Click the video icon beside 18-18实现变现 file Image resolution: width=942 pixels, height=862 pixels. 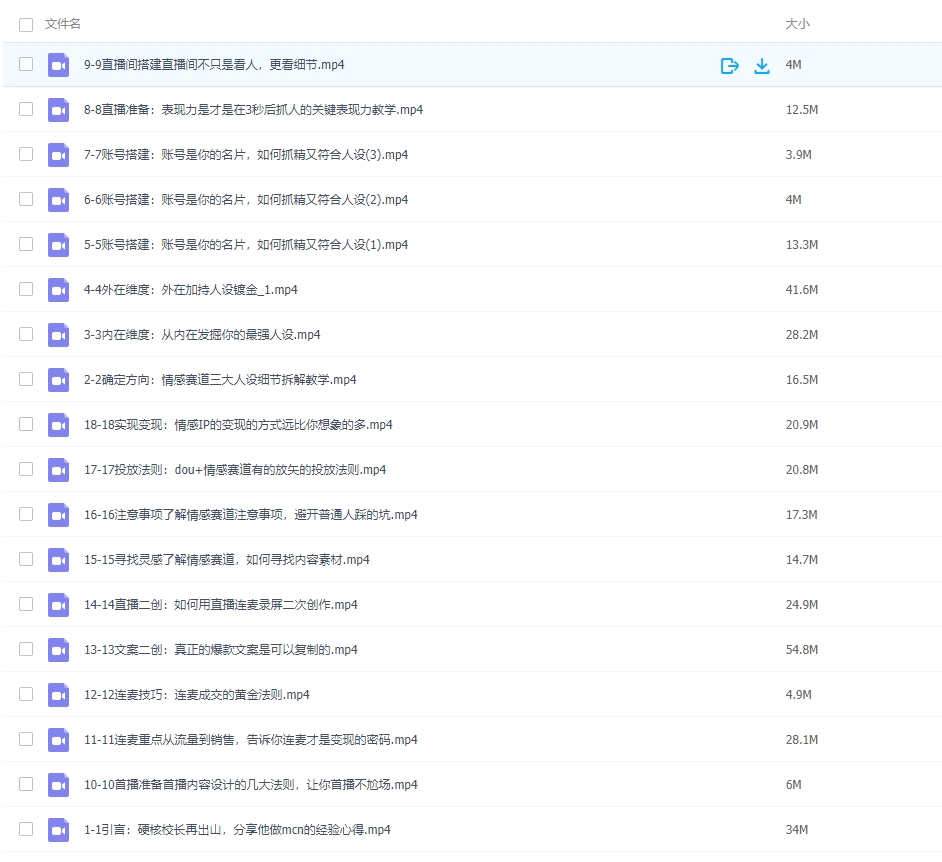[58, 424]
